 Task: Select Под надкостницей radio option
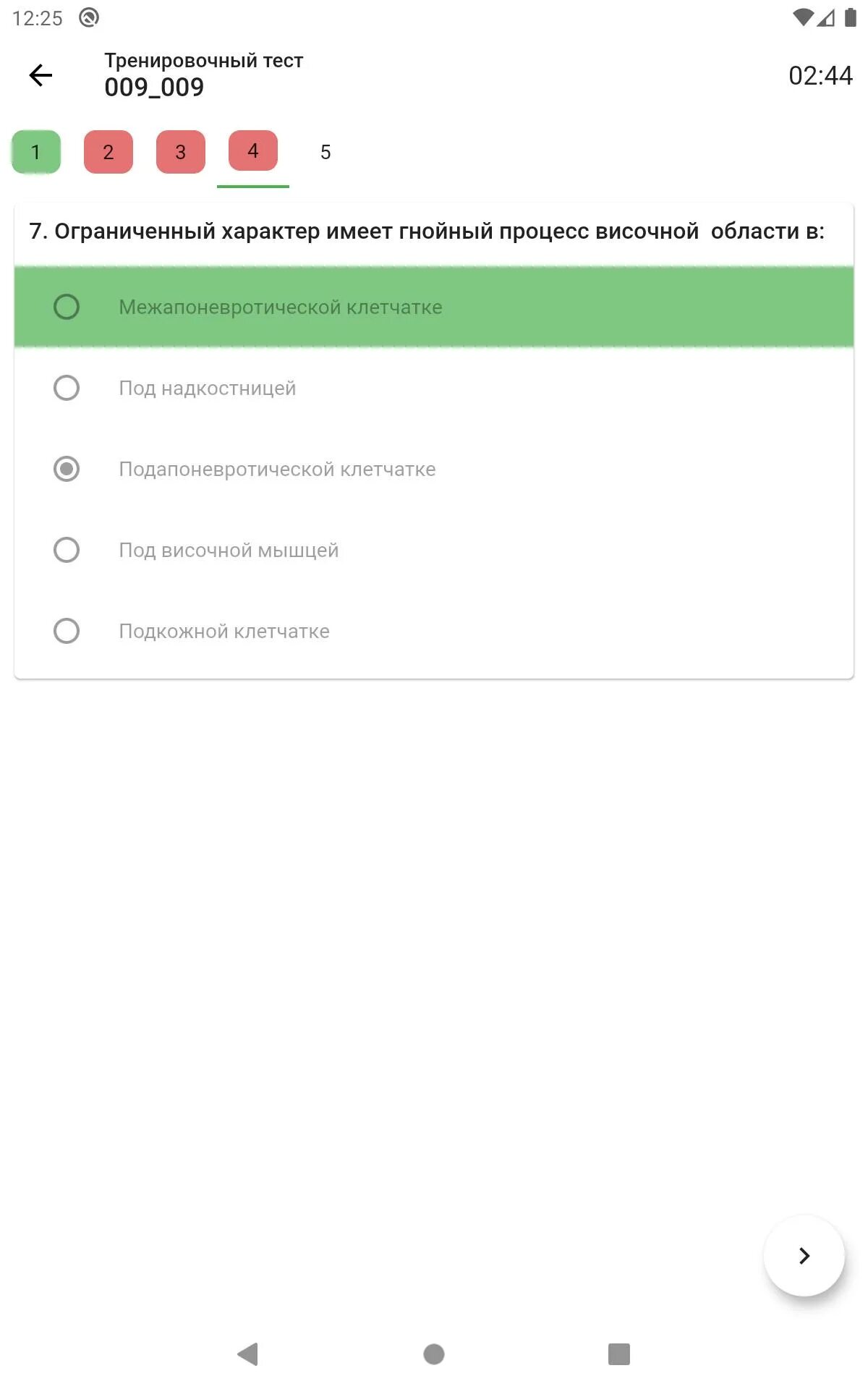tap(67, 388)
